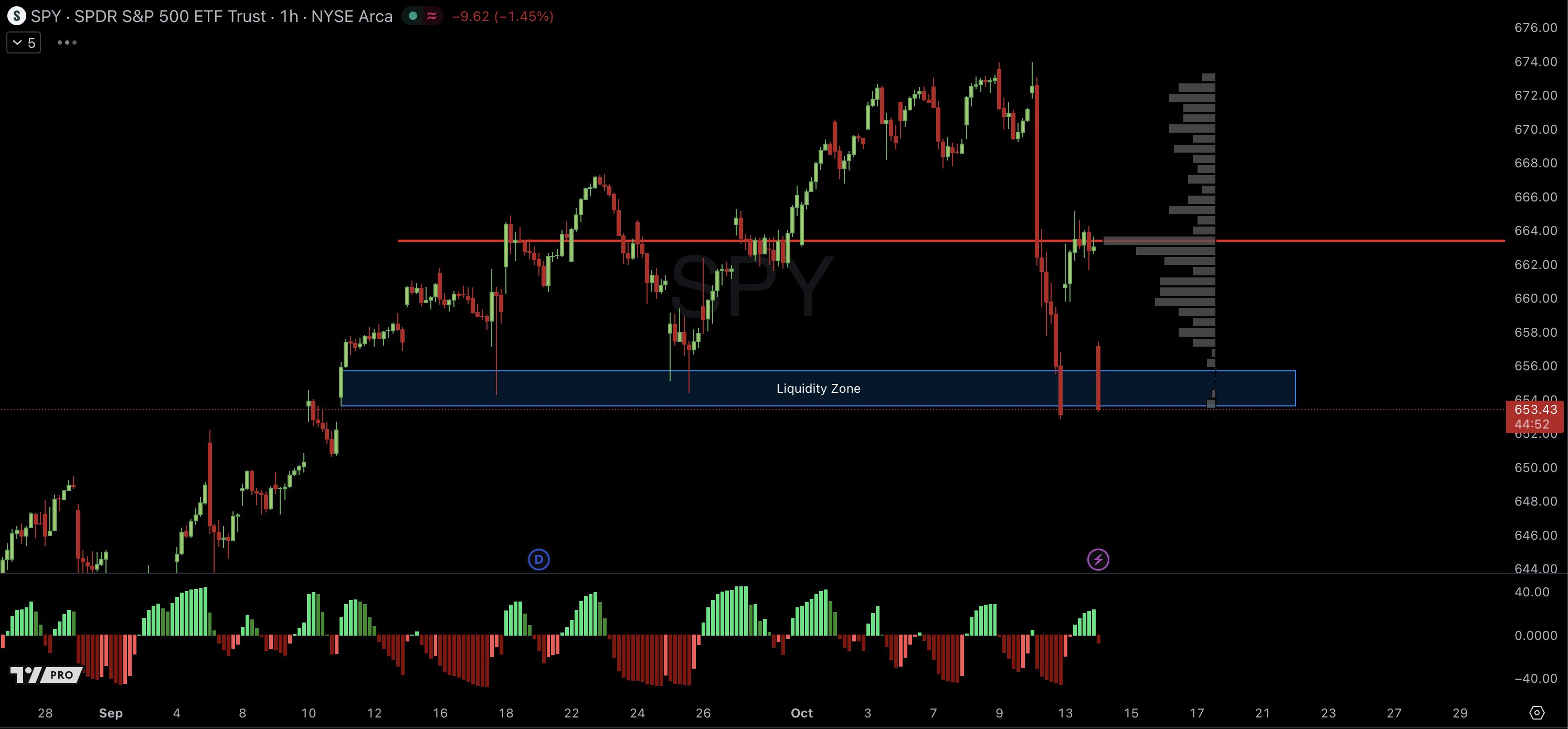This screenshot has height=729, width=1568.
Task: Click the green market status dot
Action: pyautogui.click(x=414, y=16)
